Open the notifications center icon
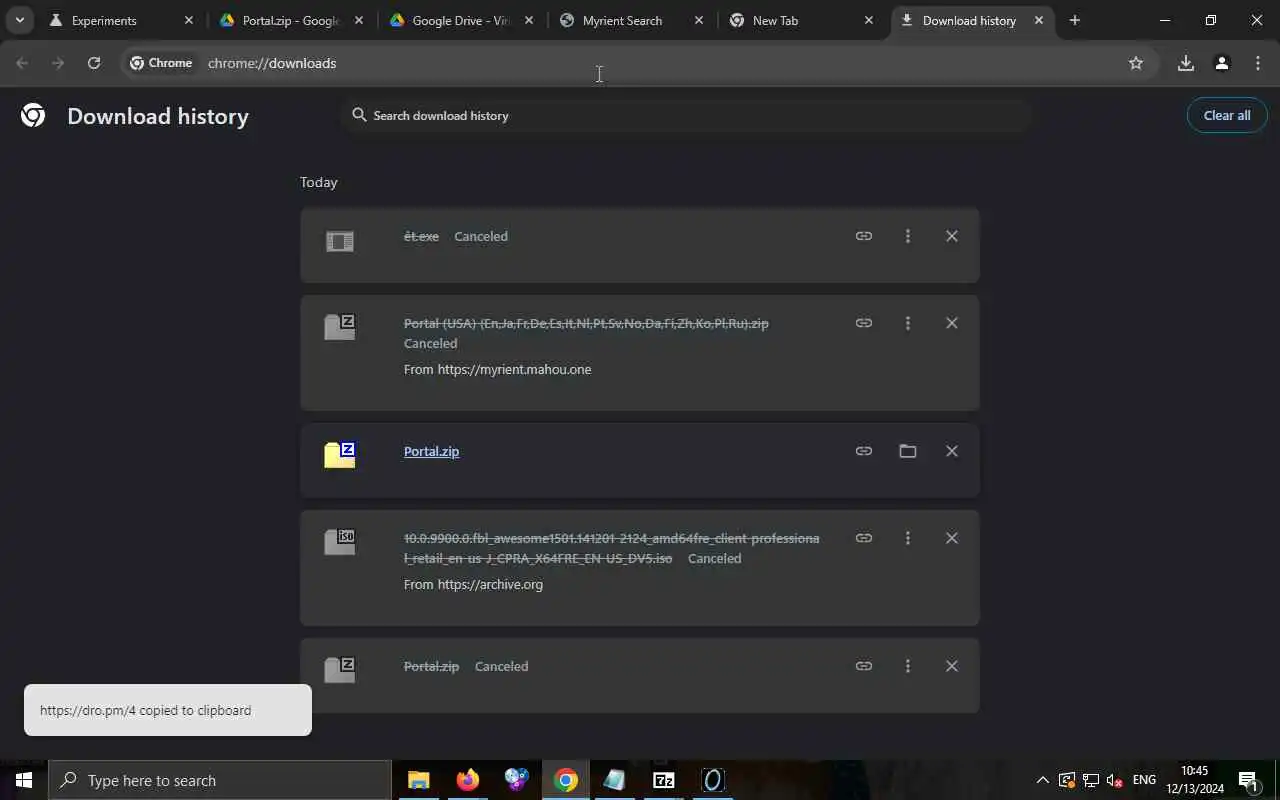The image size is (1280, 800). click(1248, 781)
